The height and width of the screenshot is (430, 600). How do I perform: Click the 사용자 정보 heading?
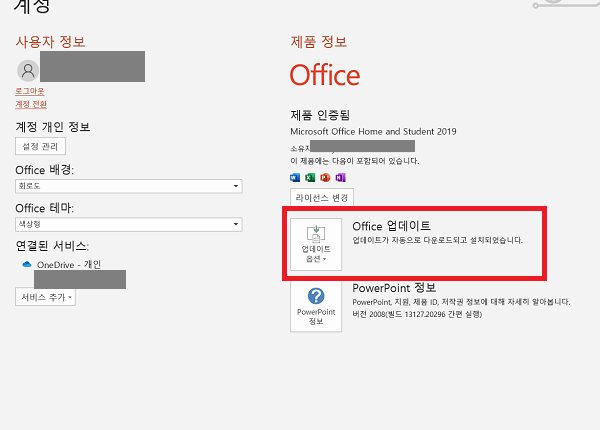(50, 42)
